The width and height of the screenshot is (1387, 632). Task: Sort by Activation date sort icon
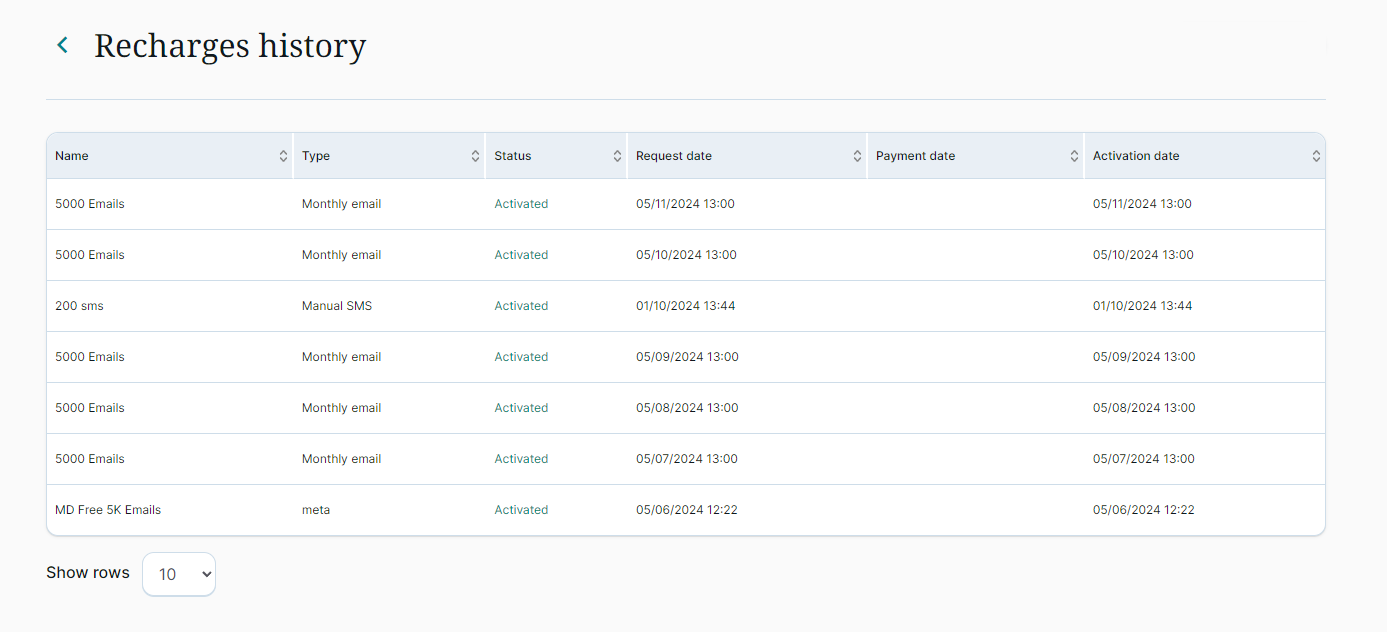[x=1316, y=156]
